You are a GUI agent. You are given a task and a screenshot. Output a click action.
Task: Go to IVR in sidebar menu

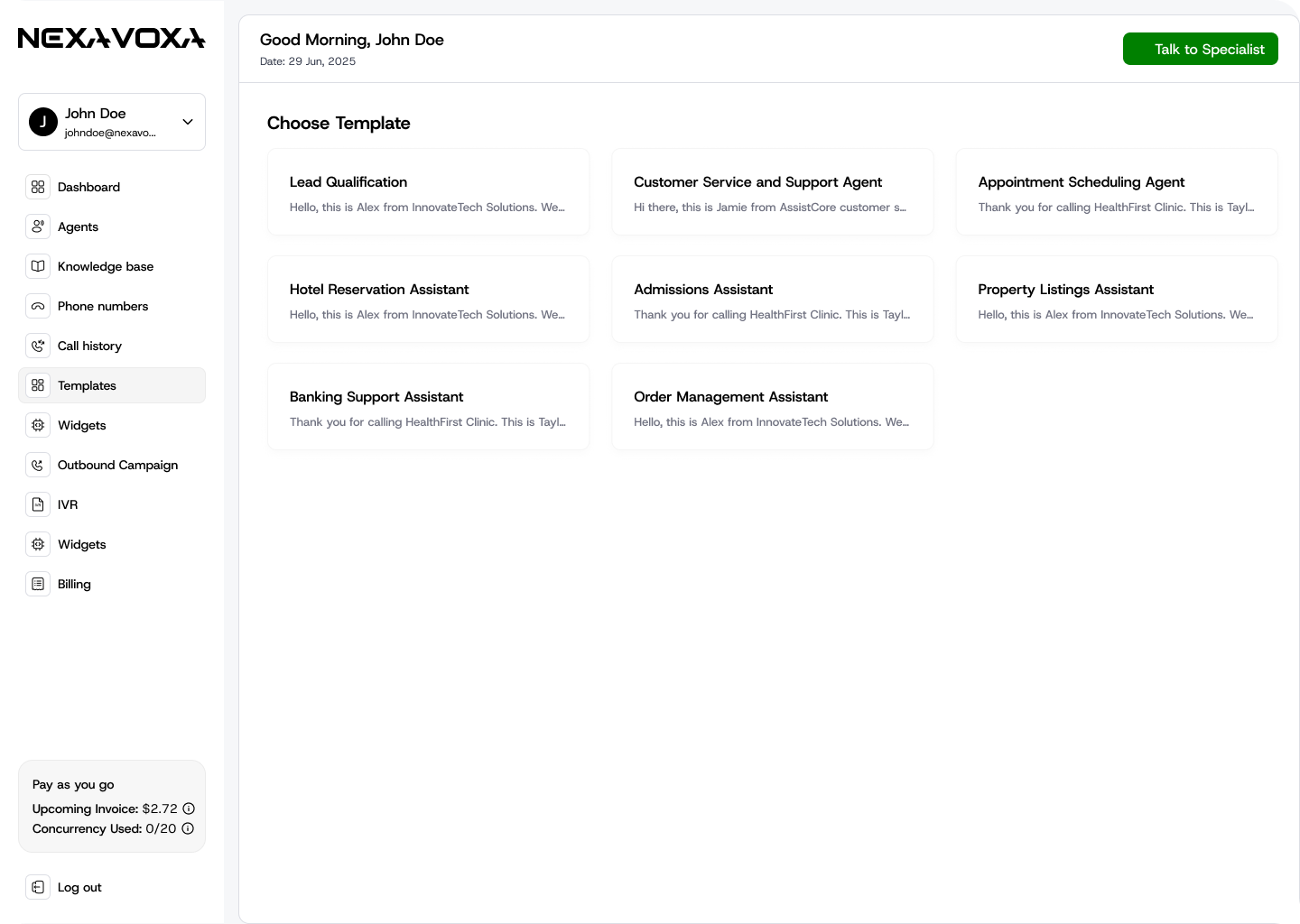(x=68, y=504)
